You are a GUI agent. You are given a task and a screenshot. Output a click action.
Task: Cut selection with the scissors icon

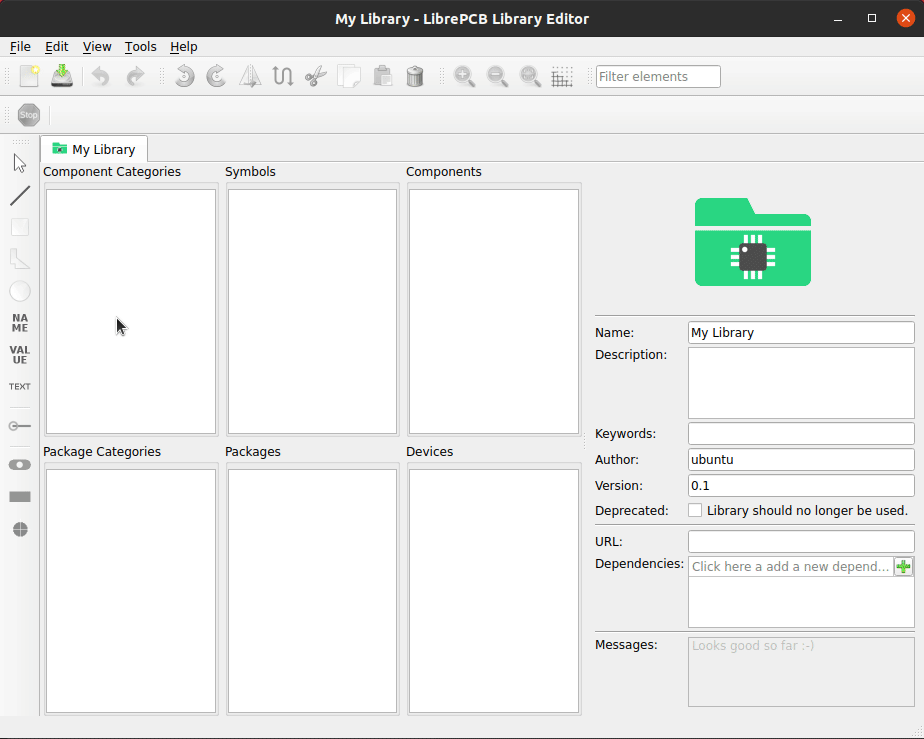[316, 77]
